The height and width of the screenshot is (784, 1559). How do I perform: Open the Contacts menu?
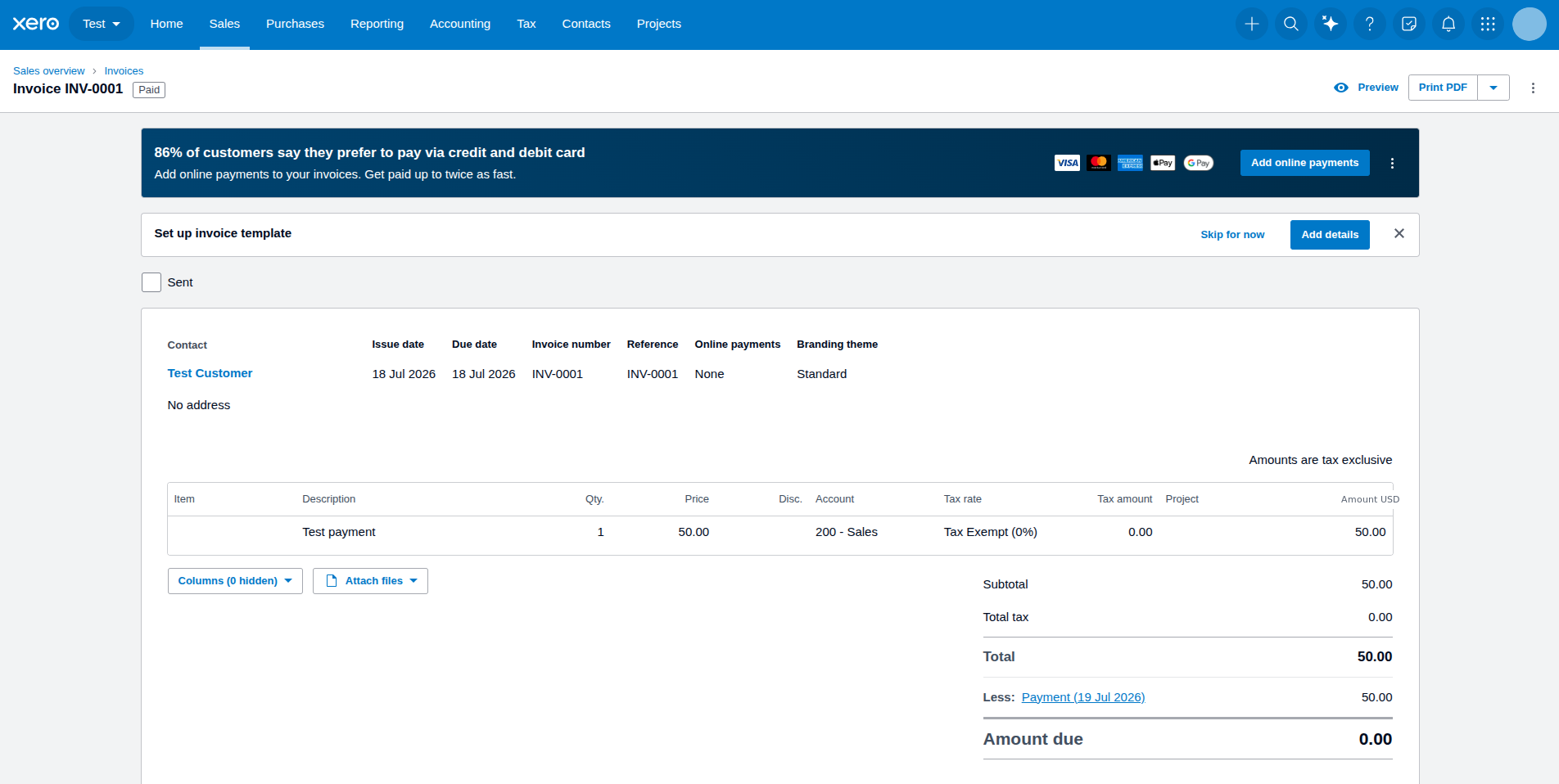tap(586, 24)
